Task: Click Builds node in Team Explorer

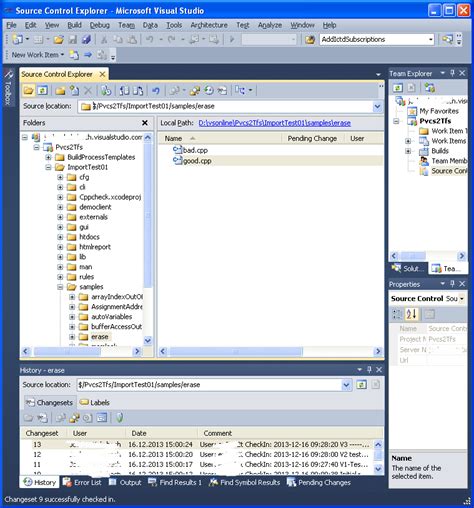Action: pyautogui.click(x=440, y=151)
